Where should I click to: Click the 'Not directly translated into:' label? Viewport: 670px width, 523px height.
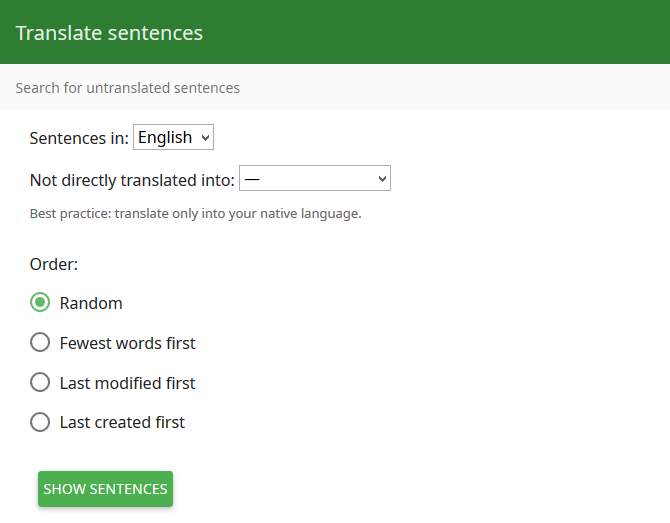coord(132,180)
